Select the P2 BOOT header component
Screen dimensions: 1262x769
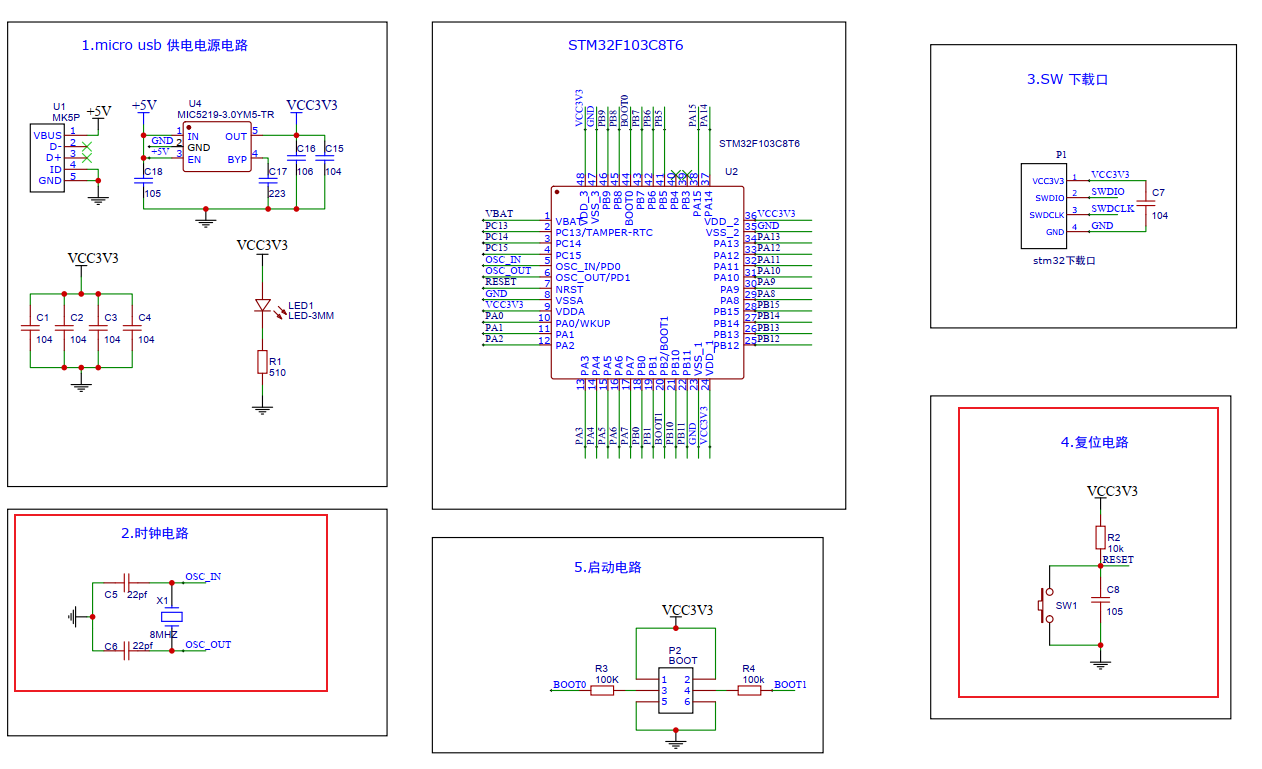click(x=676, y=690)
